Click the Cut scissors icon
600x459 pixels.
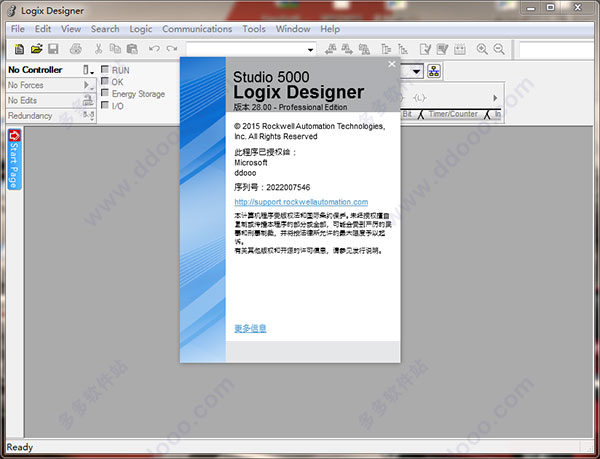(98, 49)
